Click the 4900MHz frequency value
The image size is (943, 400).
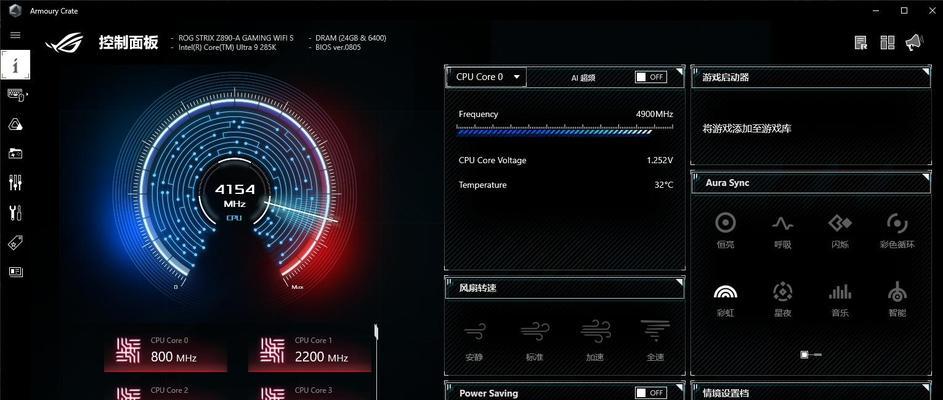click(654, 114)
